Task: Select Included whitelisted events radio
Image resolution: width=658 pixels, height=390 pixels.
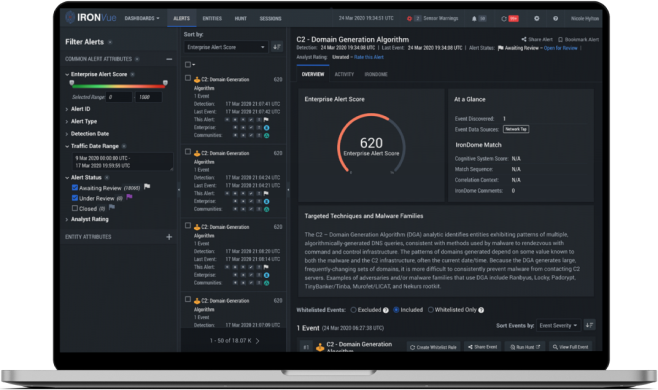Action: [x=396, y=310]
